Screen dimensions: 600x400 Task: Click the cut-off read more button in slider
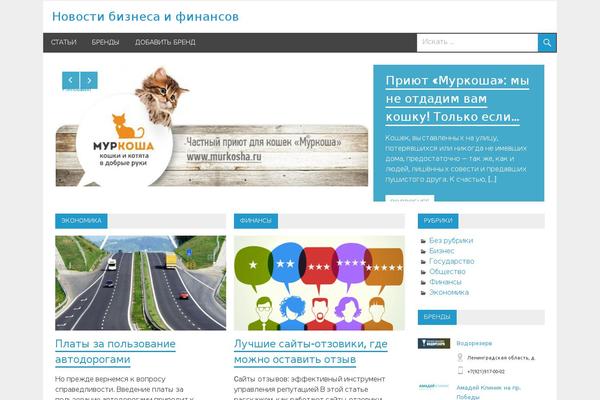click(409, 198)
